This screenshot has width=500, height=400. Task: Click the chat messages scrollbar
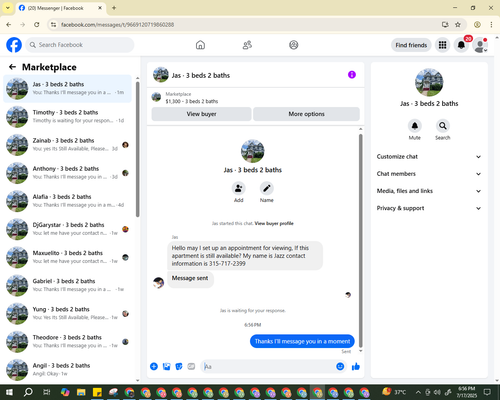360,241
